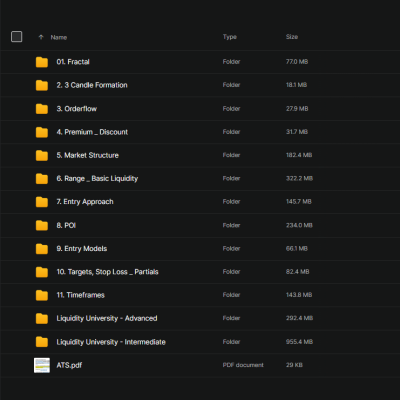Open the folder named 2. 3 Candle Formation
400x400 pixels.
[92, 85]
